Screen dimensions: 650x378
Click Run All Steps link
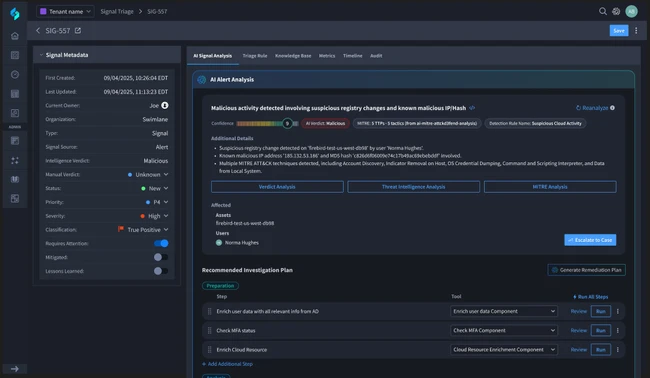[591, 297]
